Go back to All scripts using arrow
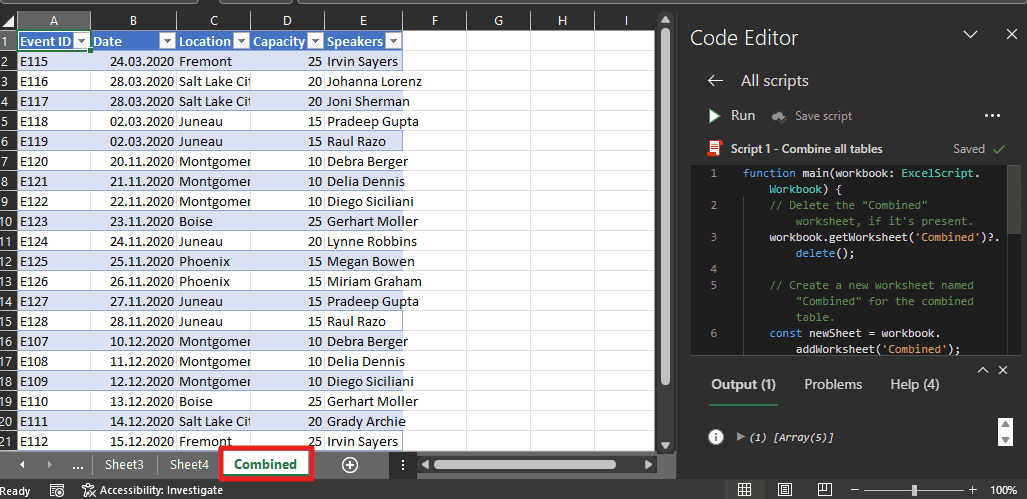The height and width of the screenshot is (499, 1027). coord(714,81)
